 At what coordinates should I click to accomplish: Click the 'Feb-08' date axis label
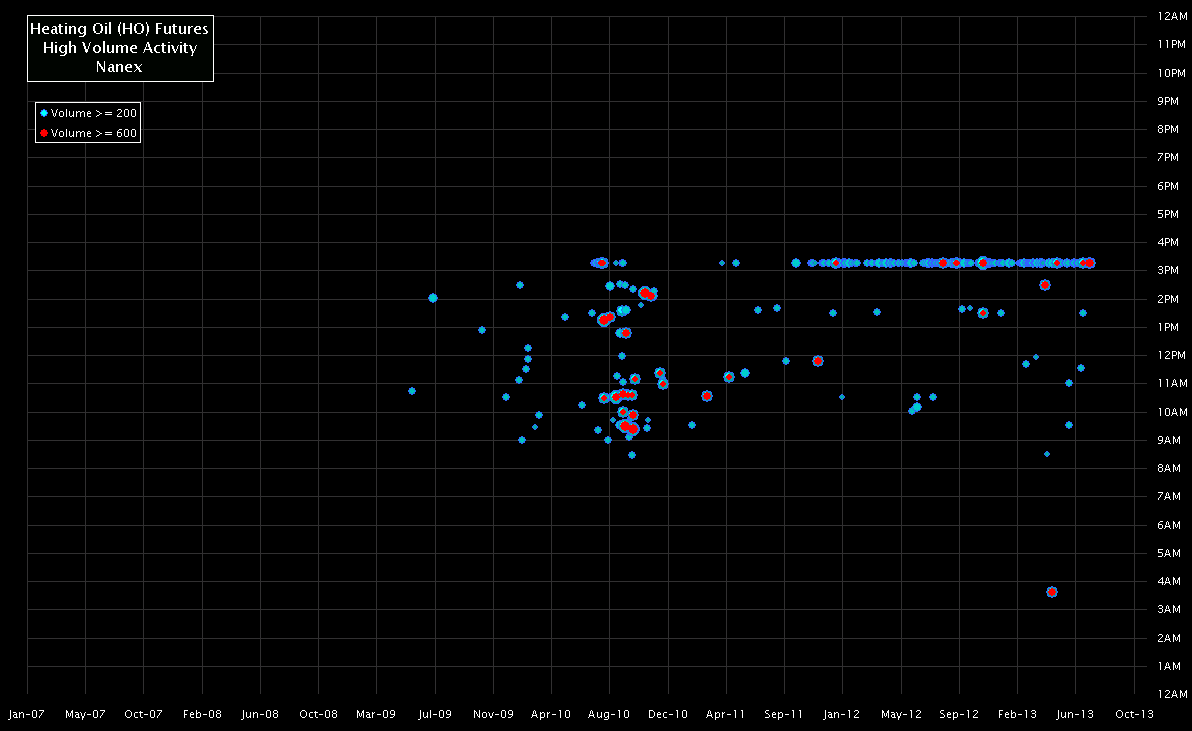coord(202,714)
